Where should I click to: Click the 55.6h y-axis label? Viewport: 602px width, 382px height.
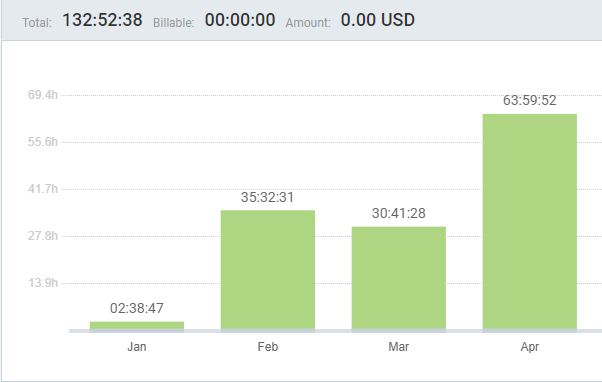point(43,142)
